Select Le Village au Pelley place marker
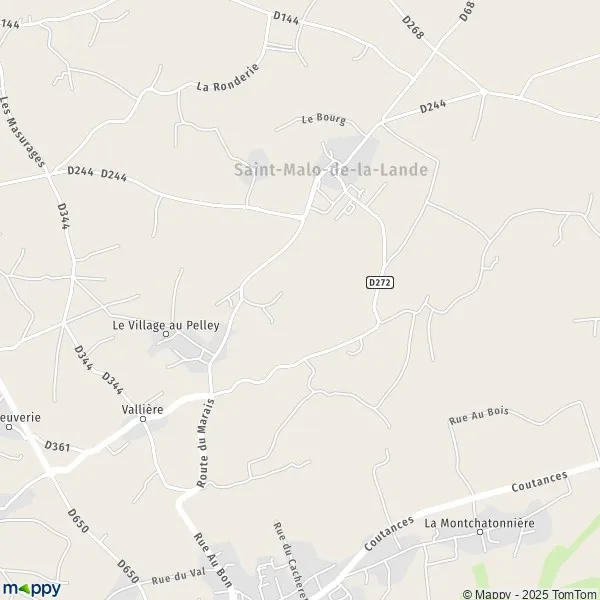This screenshot has width=600, height=600. point(166,334)
